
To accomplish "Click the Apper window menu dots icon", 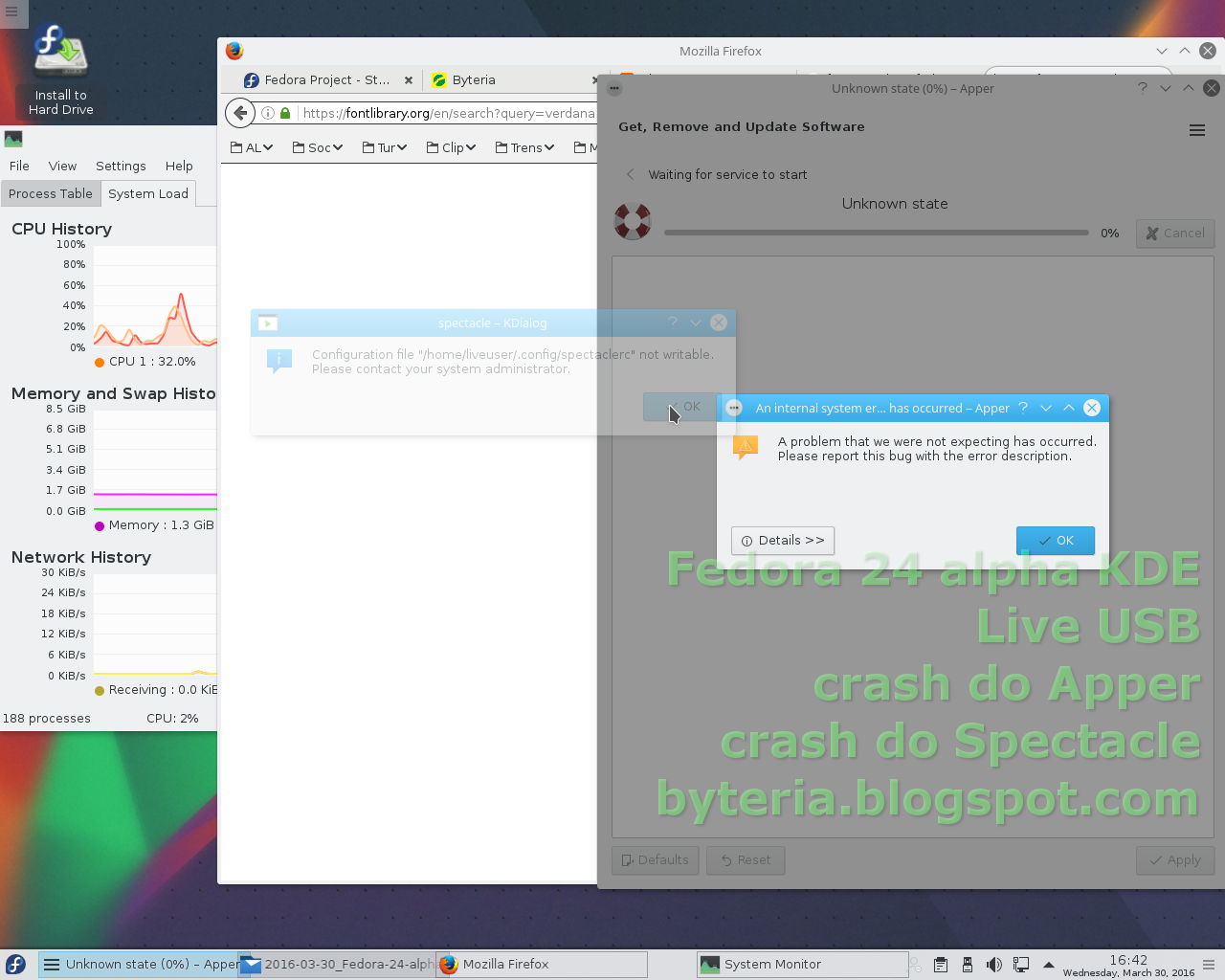I will point(614,88).
